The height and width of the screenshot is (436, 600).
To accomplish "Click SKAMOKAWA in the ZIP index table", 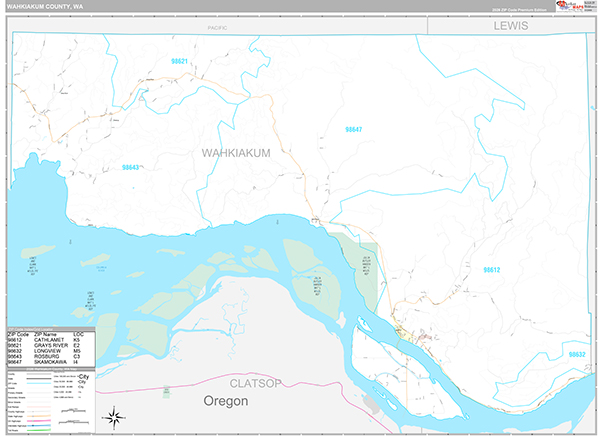I will [51, 362].
